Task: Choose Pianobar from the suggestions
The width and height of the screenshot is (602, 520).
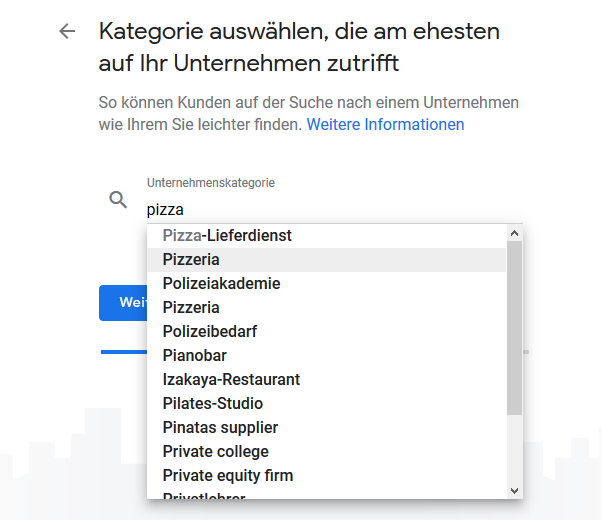Action: click(194, 356)
